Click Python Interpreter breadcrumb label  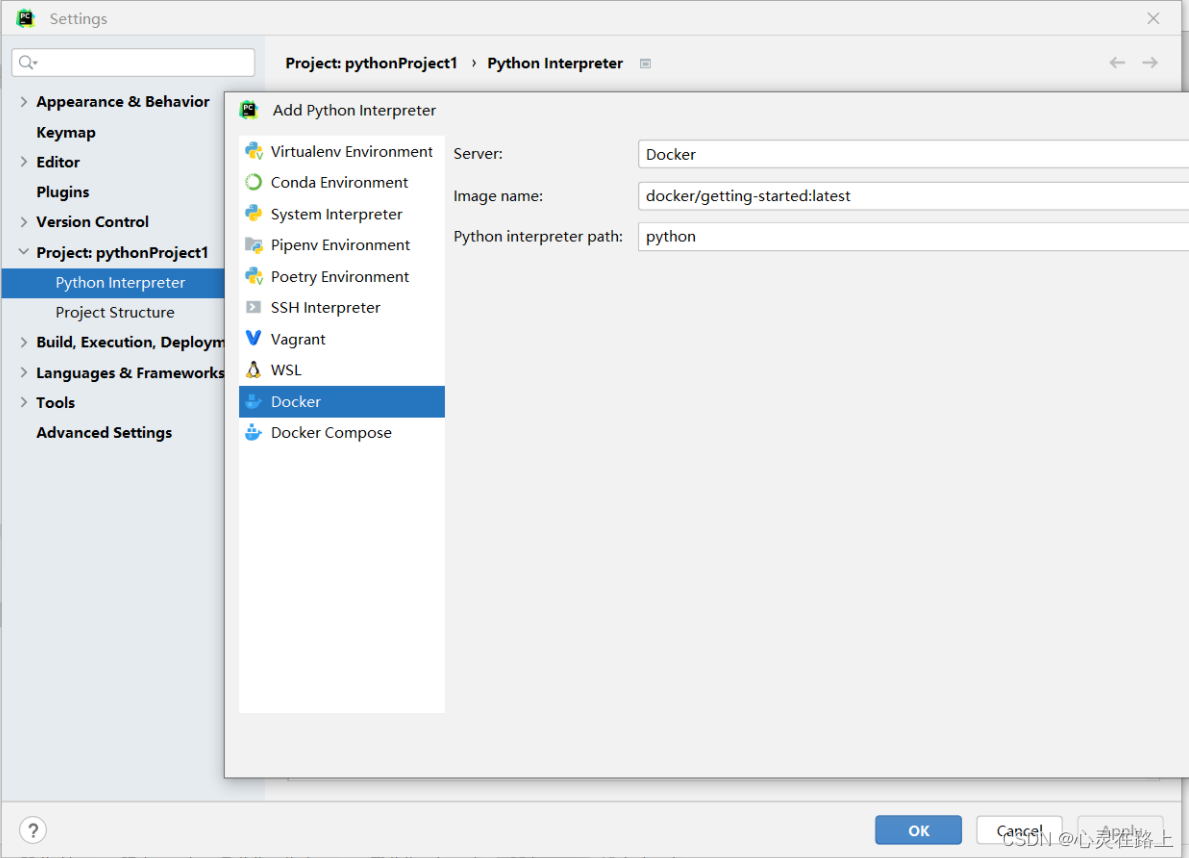pyautogui.click(x=555, y=63)
